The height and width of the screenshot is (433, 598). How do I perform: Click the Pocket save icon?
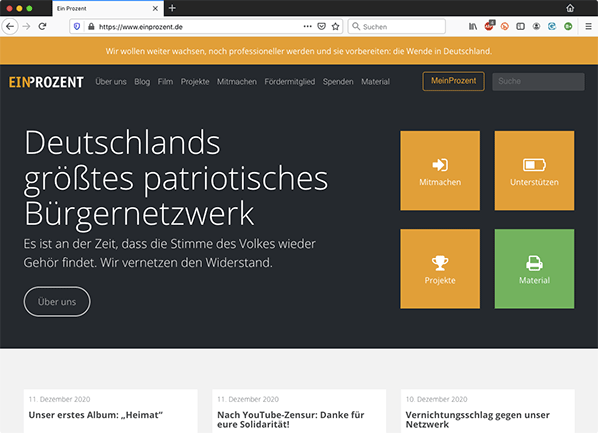pyautogui.click(x=322, y=26)
